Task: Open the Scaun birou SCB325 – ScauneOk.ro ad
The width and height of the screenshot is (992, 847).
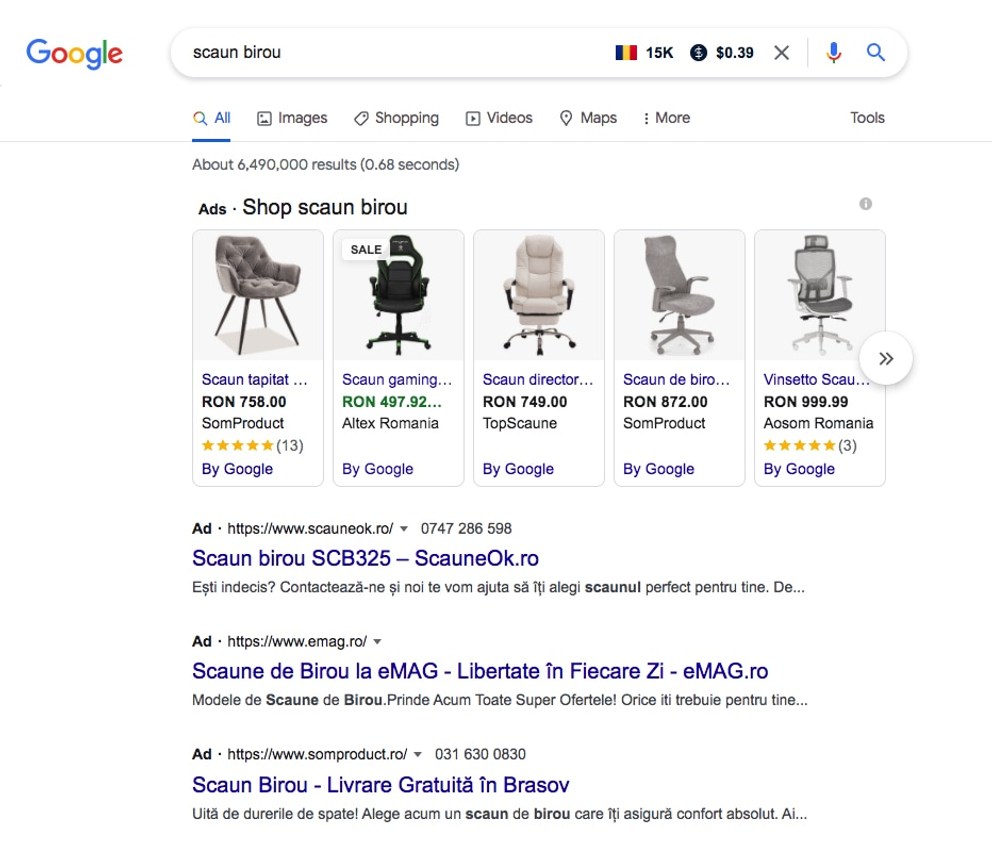Action: (365, 559)
